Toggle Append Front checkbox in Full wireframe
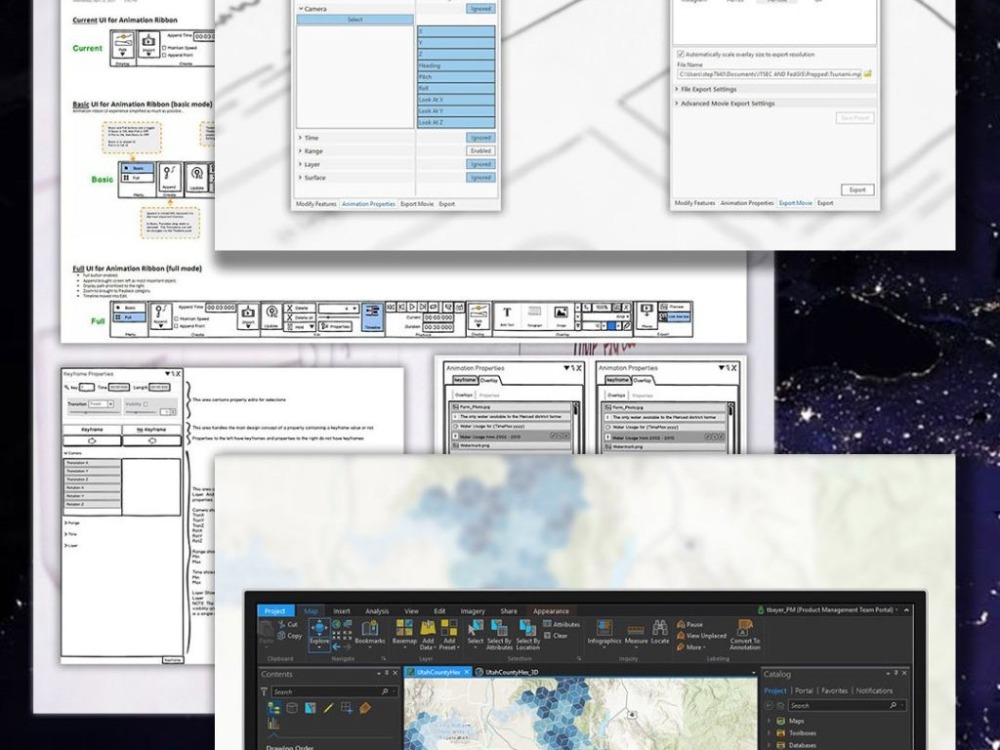The image size is (1000, 750). [x=176, y=326]
